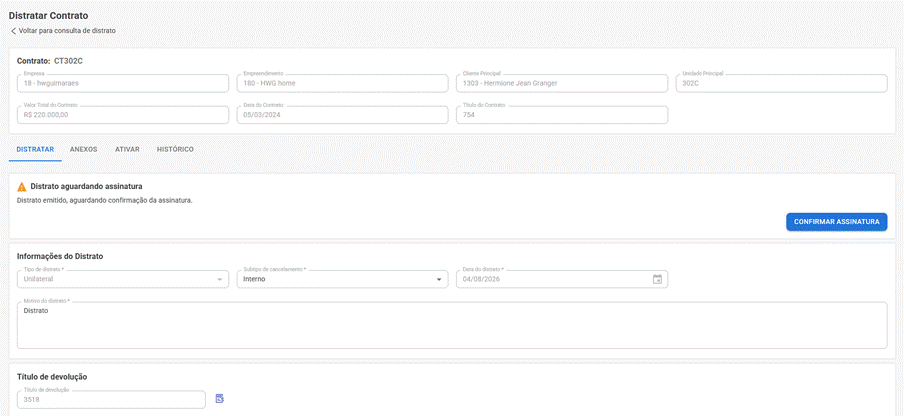The height and width of the screenshot is (416, 904).
Task: Open the ANEXOS tab
Action: tap(84, 149)
